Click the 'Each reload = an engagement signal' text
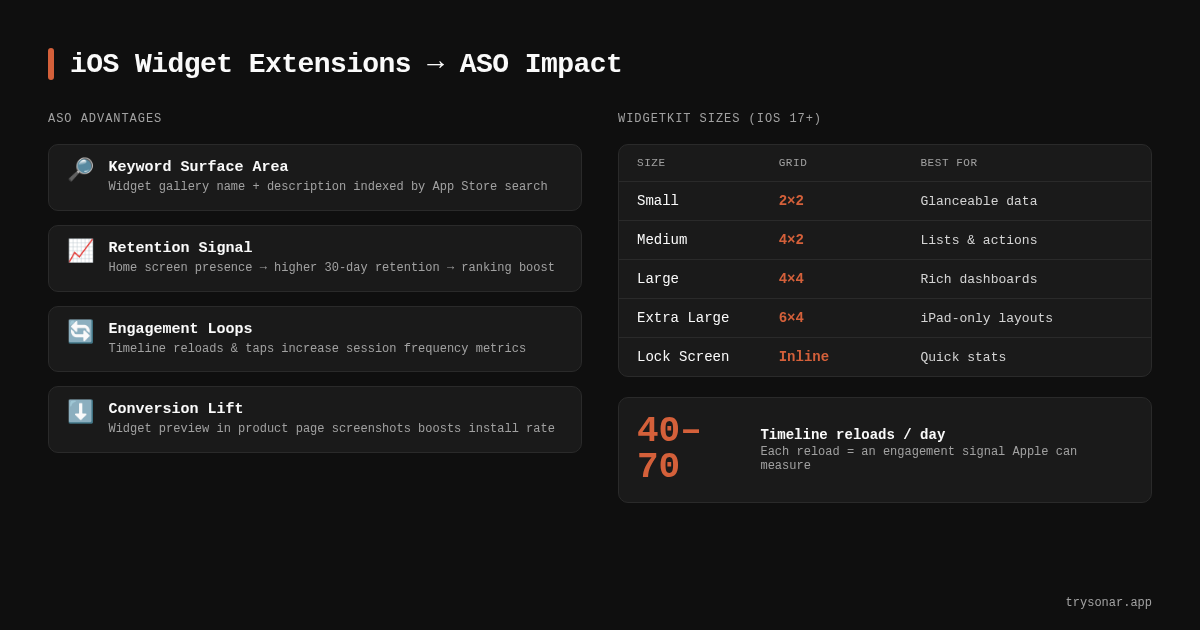The image size is (1200, 630). click(x=918, y=459)
